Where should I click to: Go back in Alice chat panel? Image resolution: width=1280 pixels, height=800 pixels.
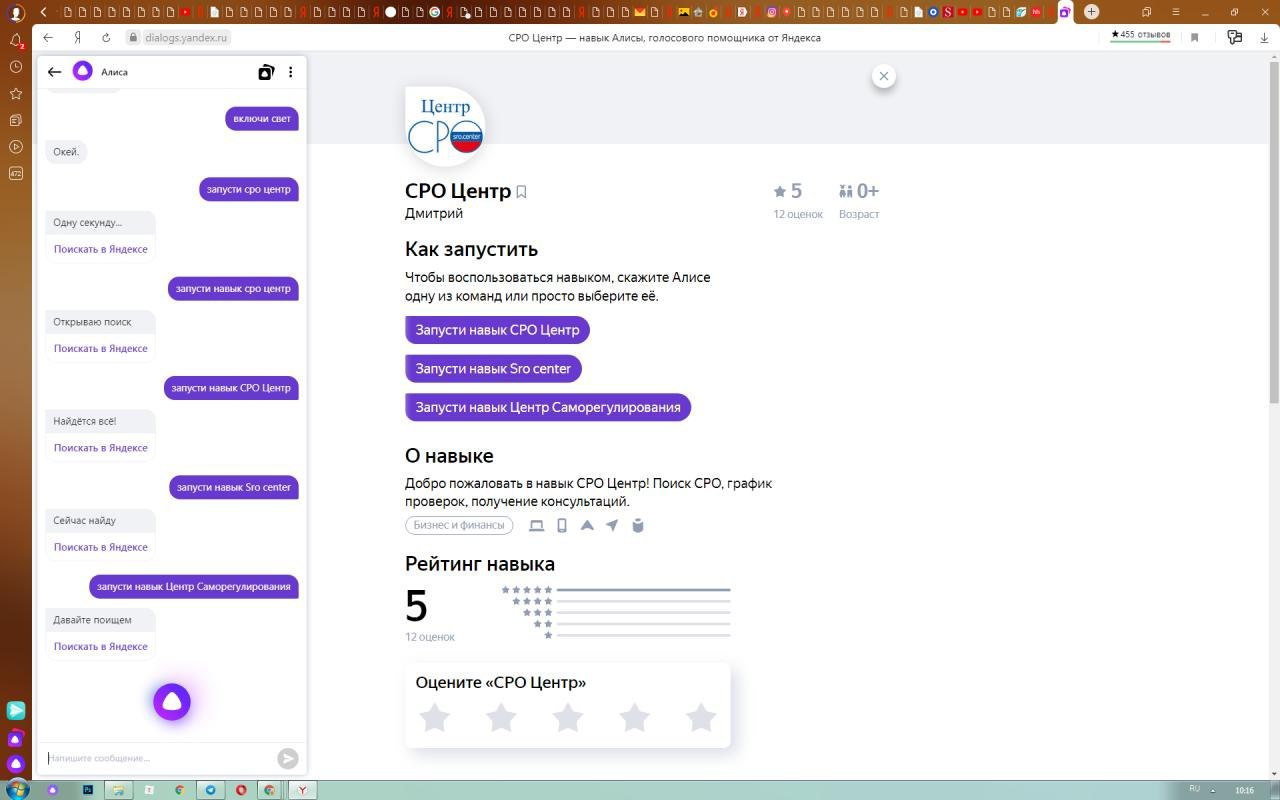tap(55, 72)
